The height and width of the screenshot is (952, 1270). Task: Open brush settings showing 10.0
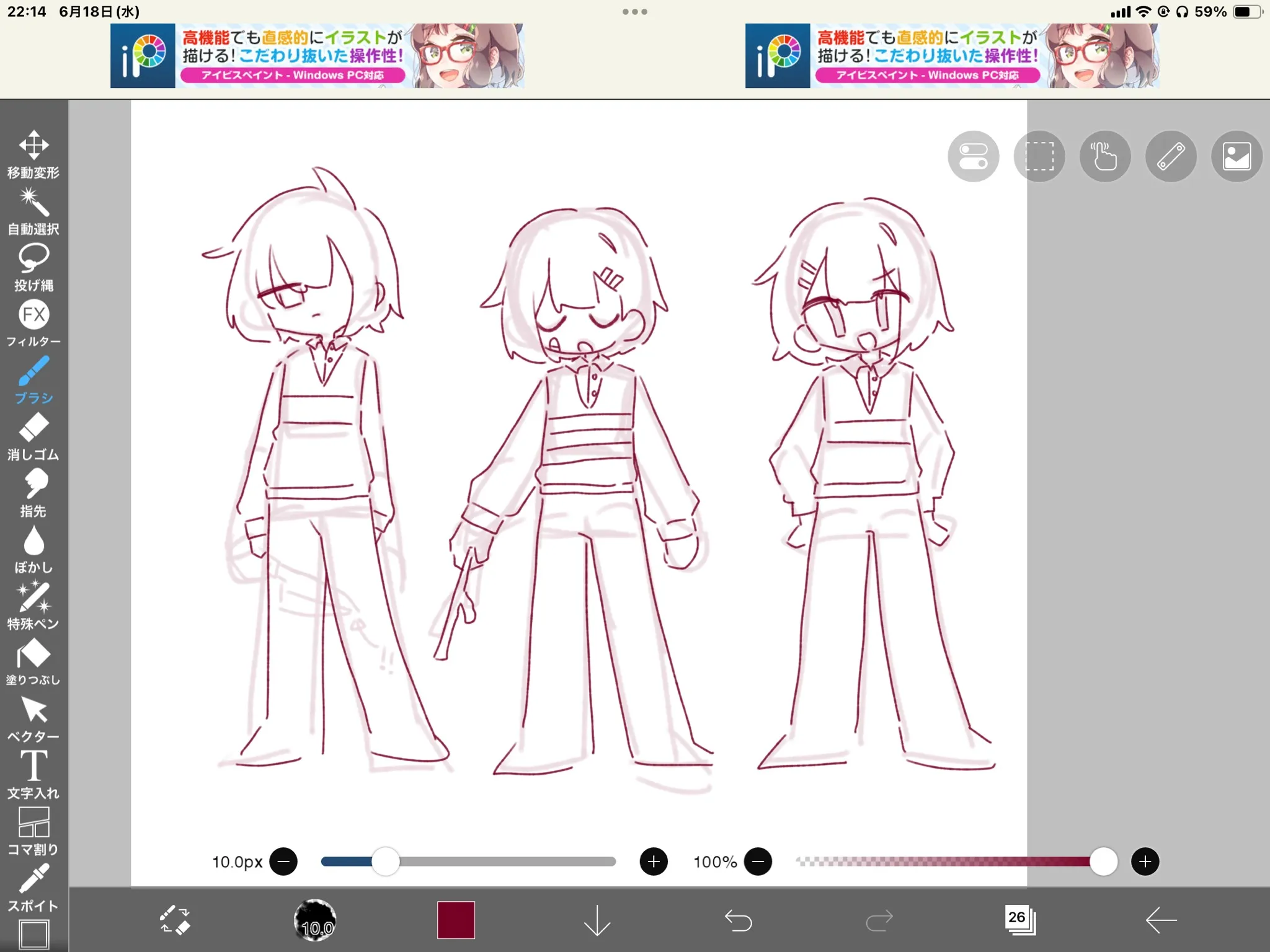[x=315, y=920]
